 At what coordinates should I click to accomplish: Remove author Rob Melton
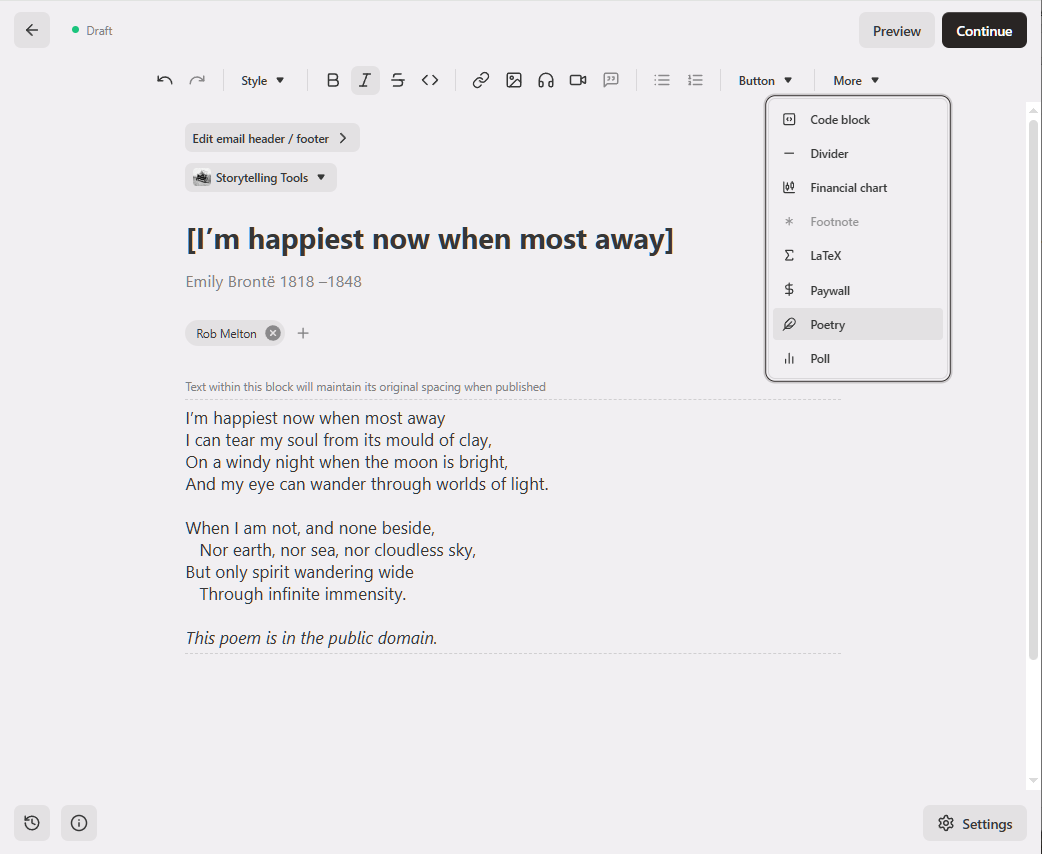point(272,333)
